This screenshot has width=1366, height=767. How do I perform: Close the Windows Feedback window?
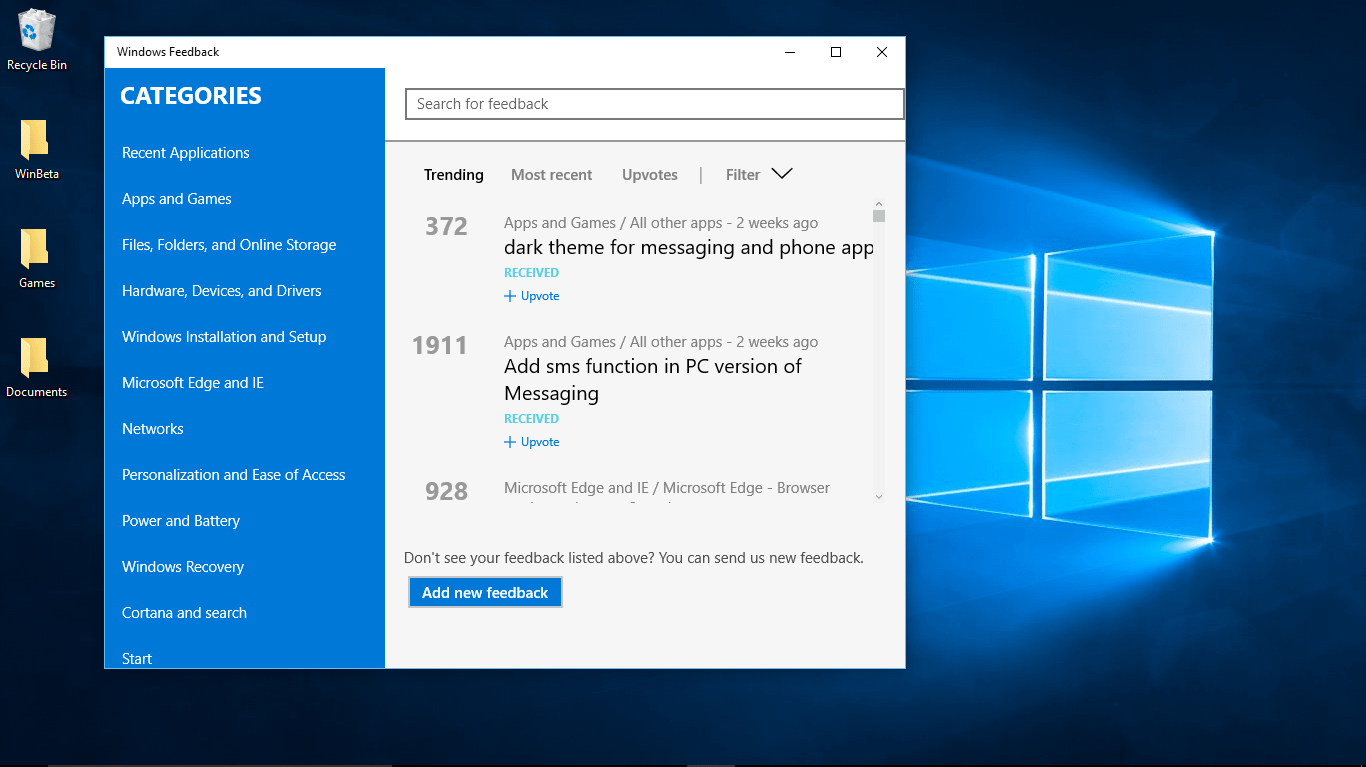coord(882,52)
